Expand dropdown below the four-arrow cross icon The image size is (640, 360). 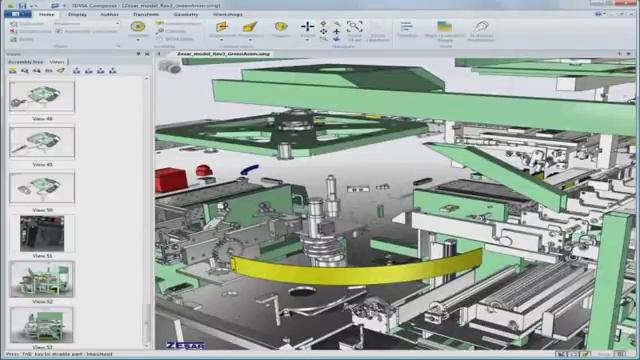pyautogui.click(x=307, y=40)
